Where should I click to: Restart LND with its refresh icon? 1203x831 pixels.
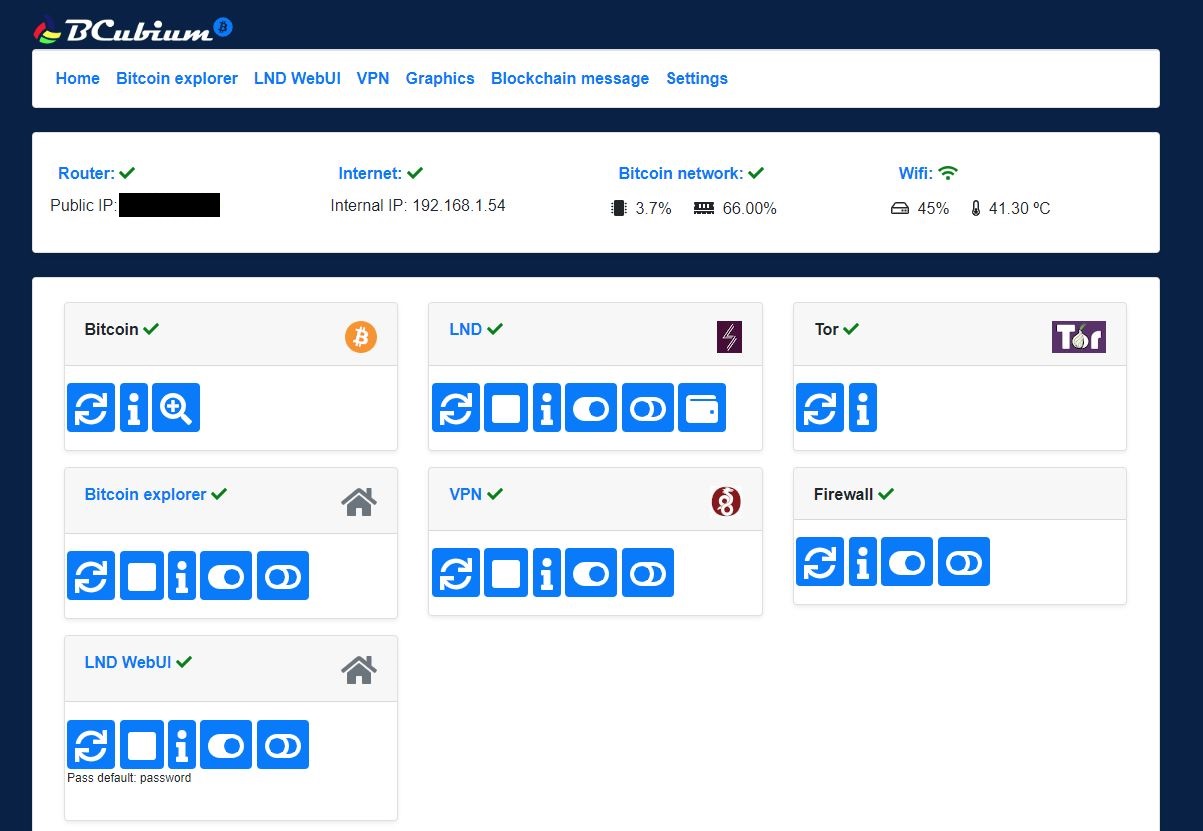tap(456, 408)
